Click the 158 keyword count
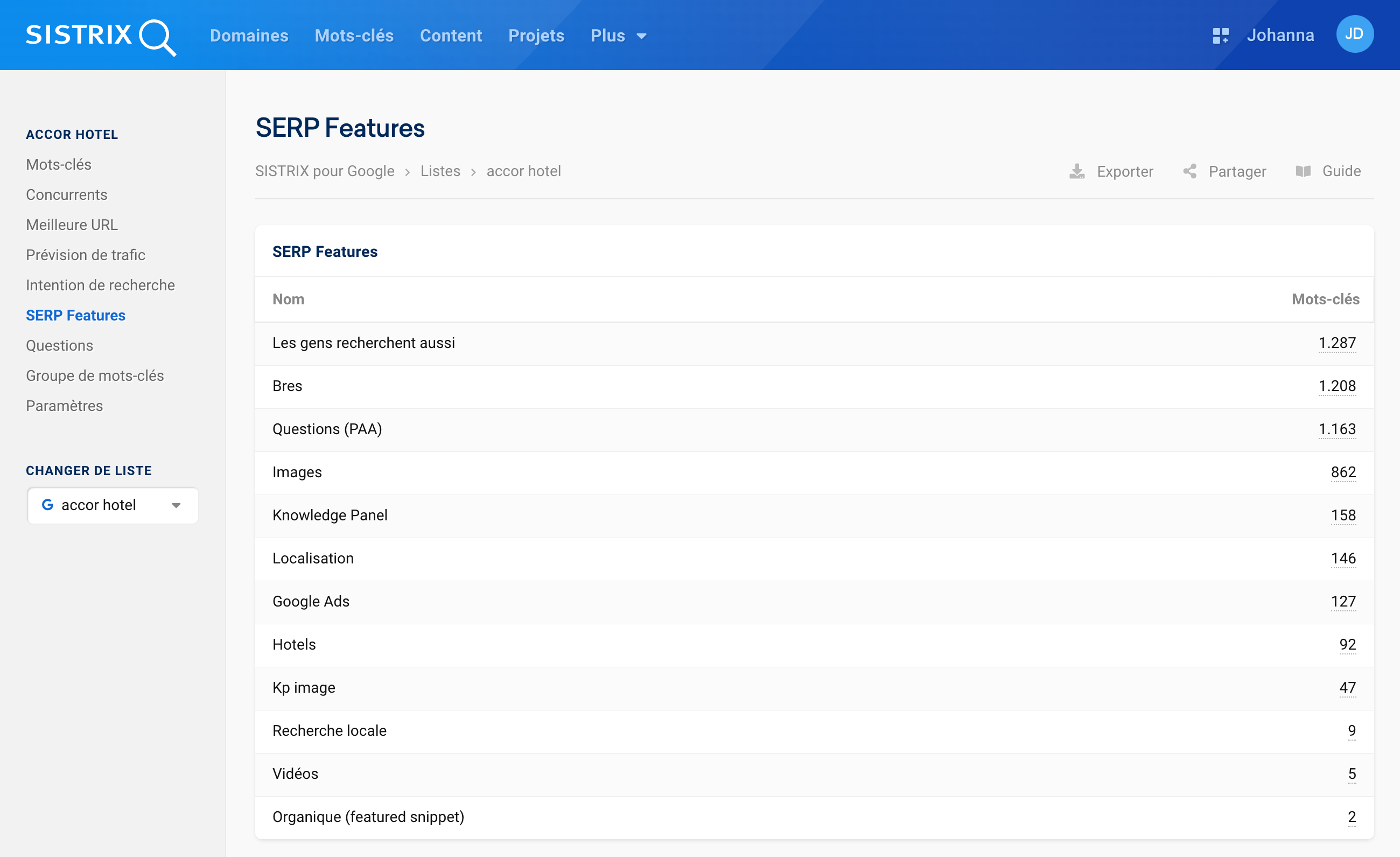This screenshot has width=1400, height=857. point(1343,515)
